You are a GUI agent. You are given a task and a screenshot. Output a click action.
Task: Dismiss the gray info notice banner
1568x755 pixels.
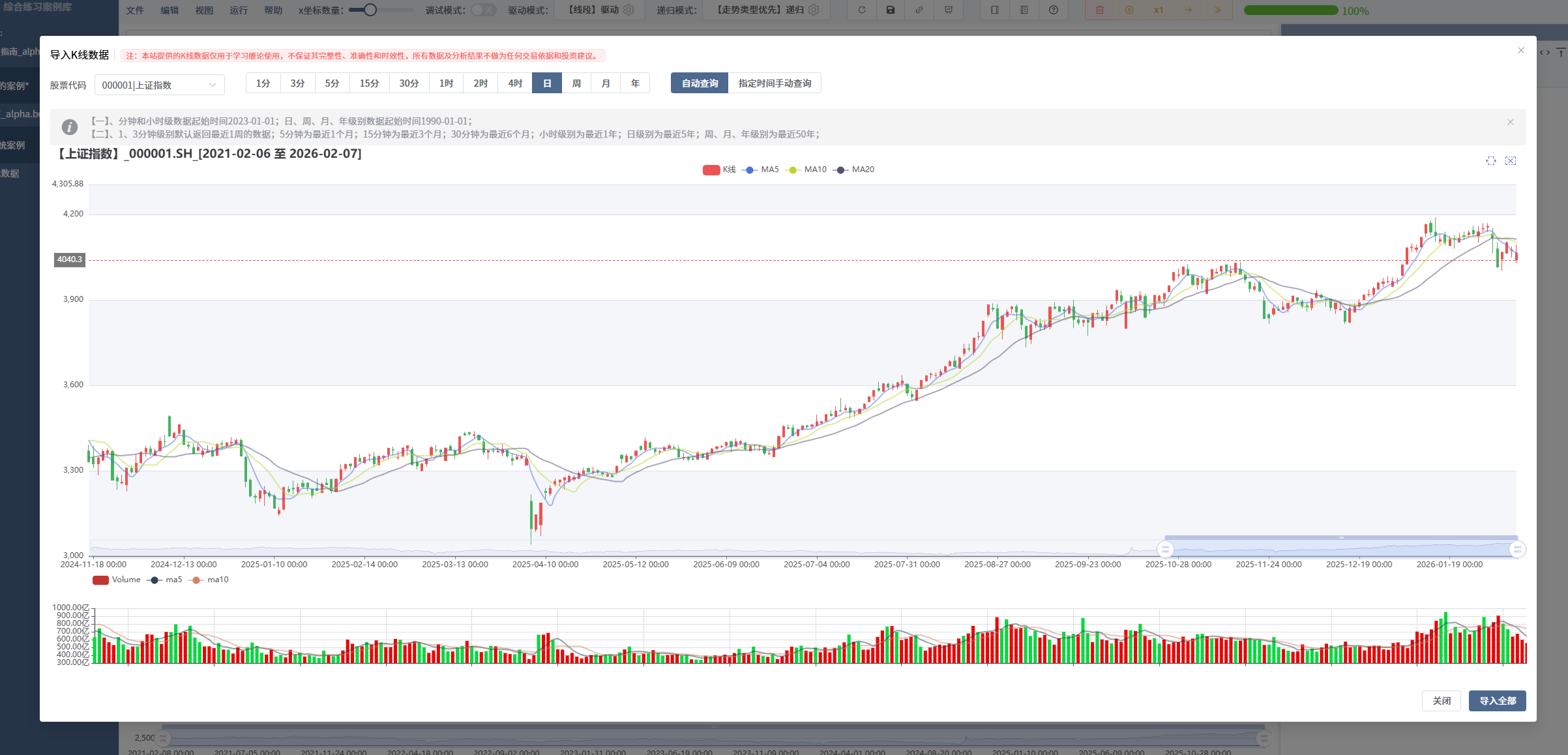pyautogui.click(x=1510, y=122)
